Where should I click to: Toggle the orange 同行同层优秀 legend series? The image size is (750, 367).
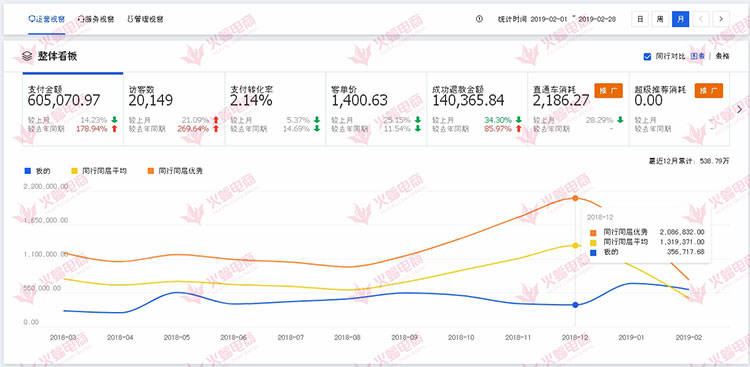pos(174,170)
